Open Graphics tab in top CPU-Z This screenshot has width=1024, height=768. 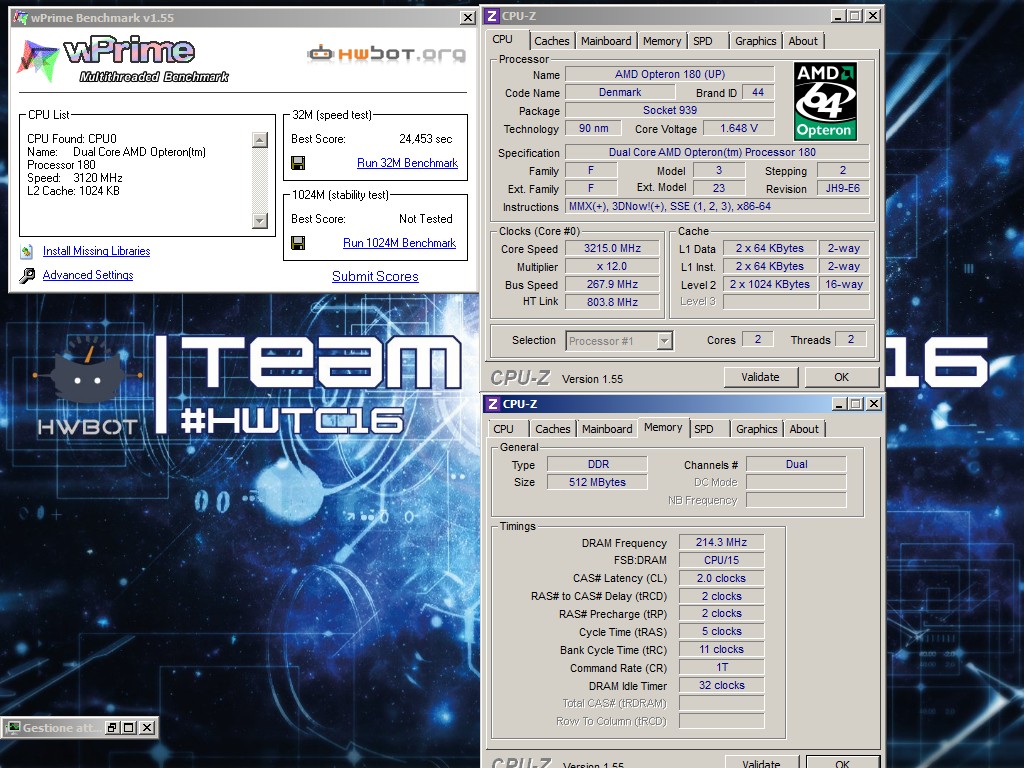[756, 41]
